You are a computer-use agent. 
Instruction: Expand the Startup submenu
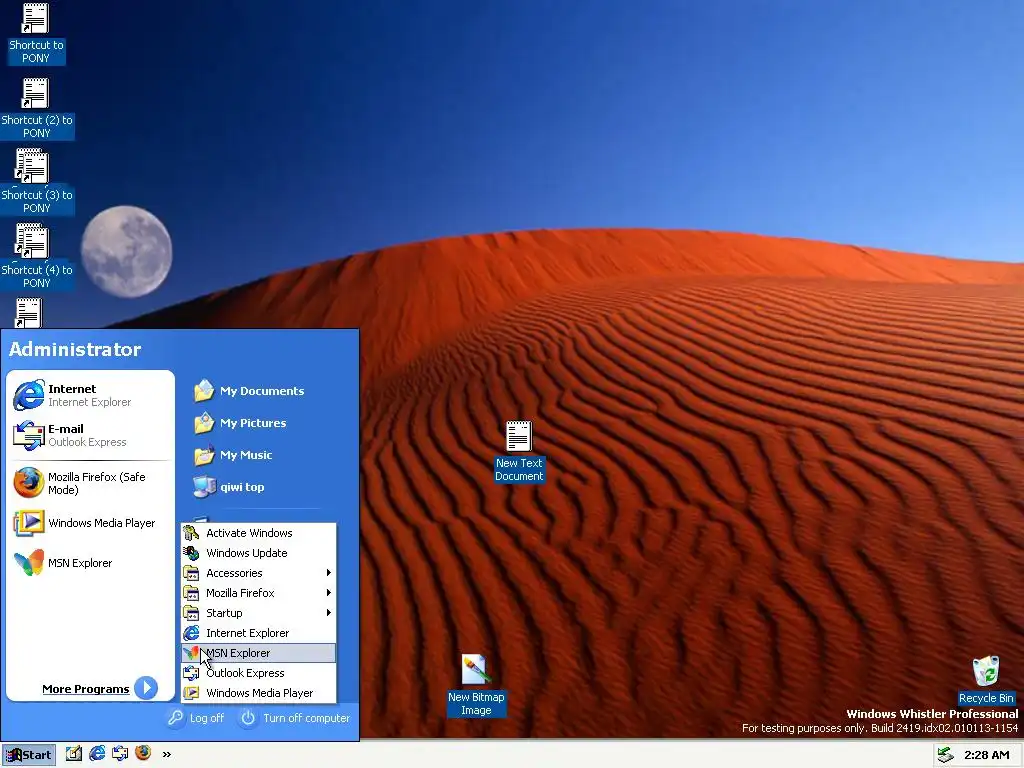(259, 613)
